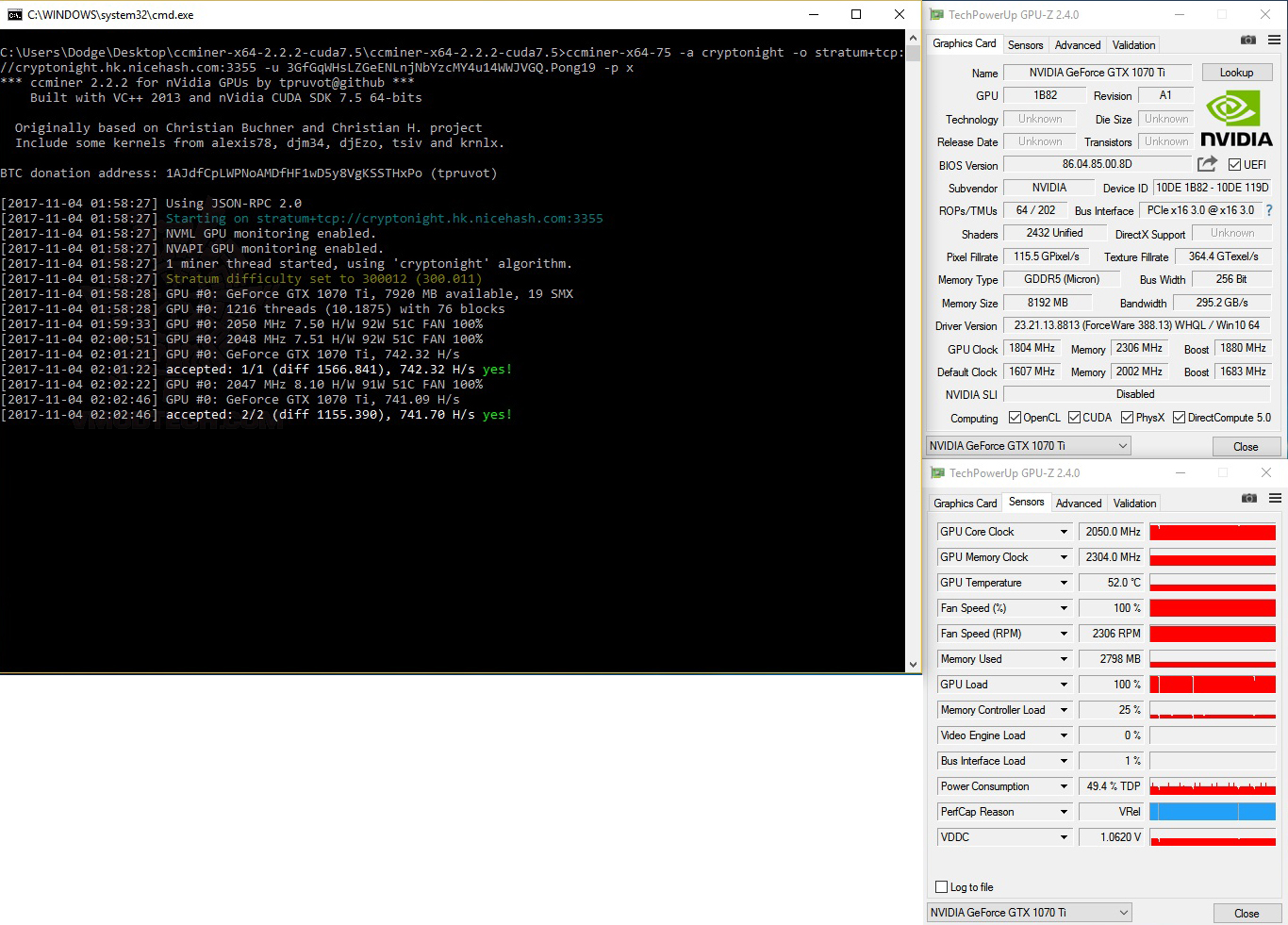Click the Lookup button
1288x925 pixels.
point(1236,73)
